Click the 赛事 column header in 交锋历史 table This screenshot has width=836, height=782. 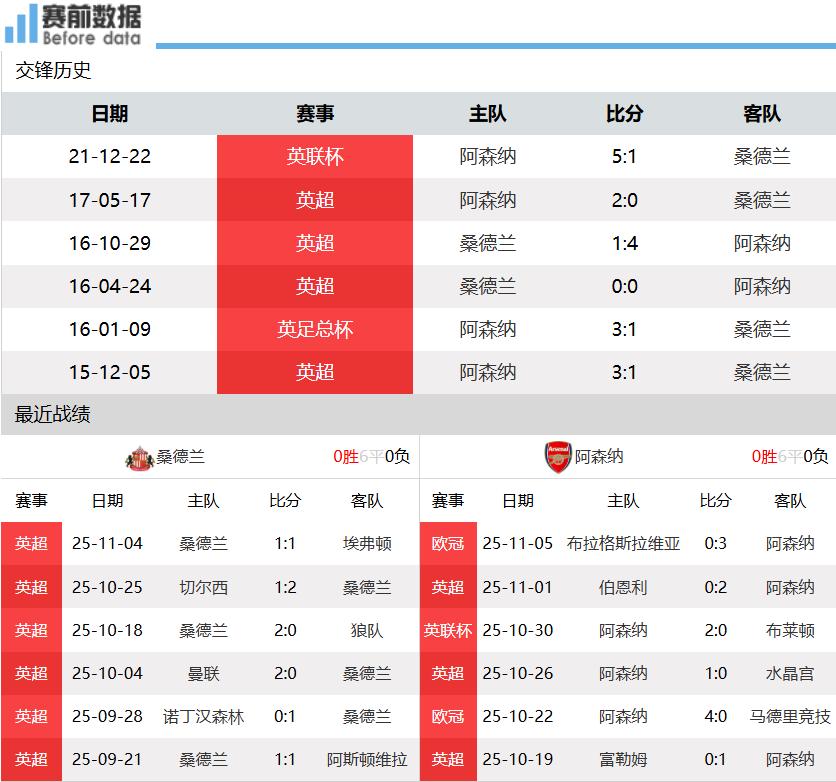click(x=315, y=114)
